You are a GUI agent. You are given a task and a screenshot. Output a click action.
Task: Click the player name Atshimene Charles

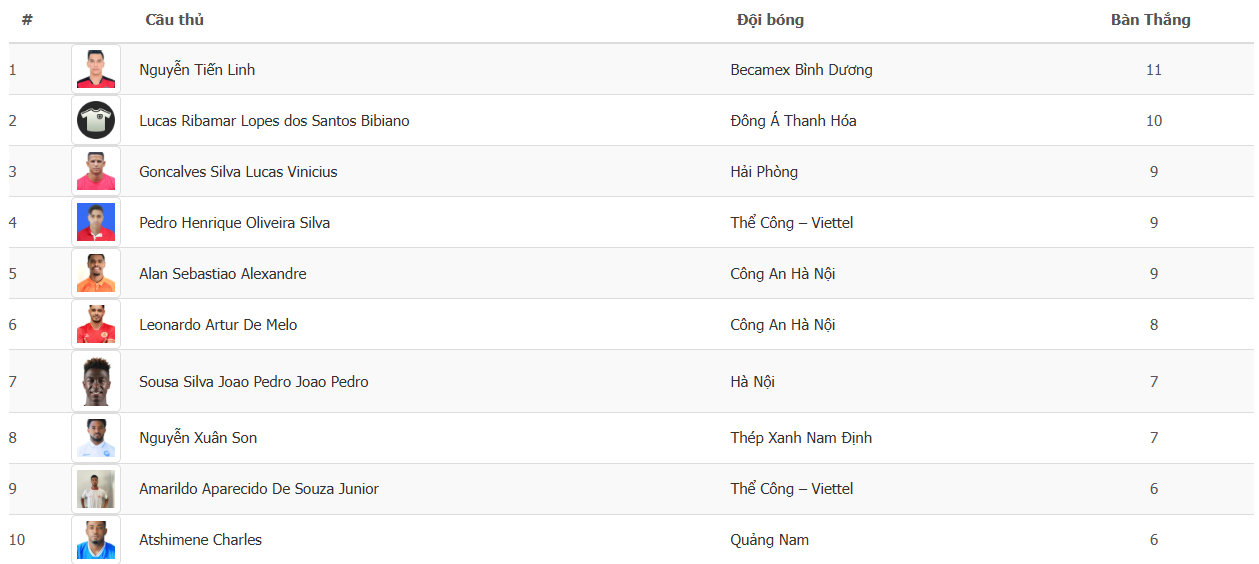(x=200, y=540)
